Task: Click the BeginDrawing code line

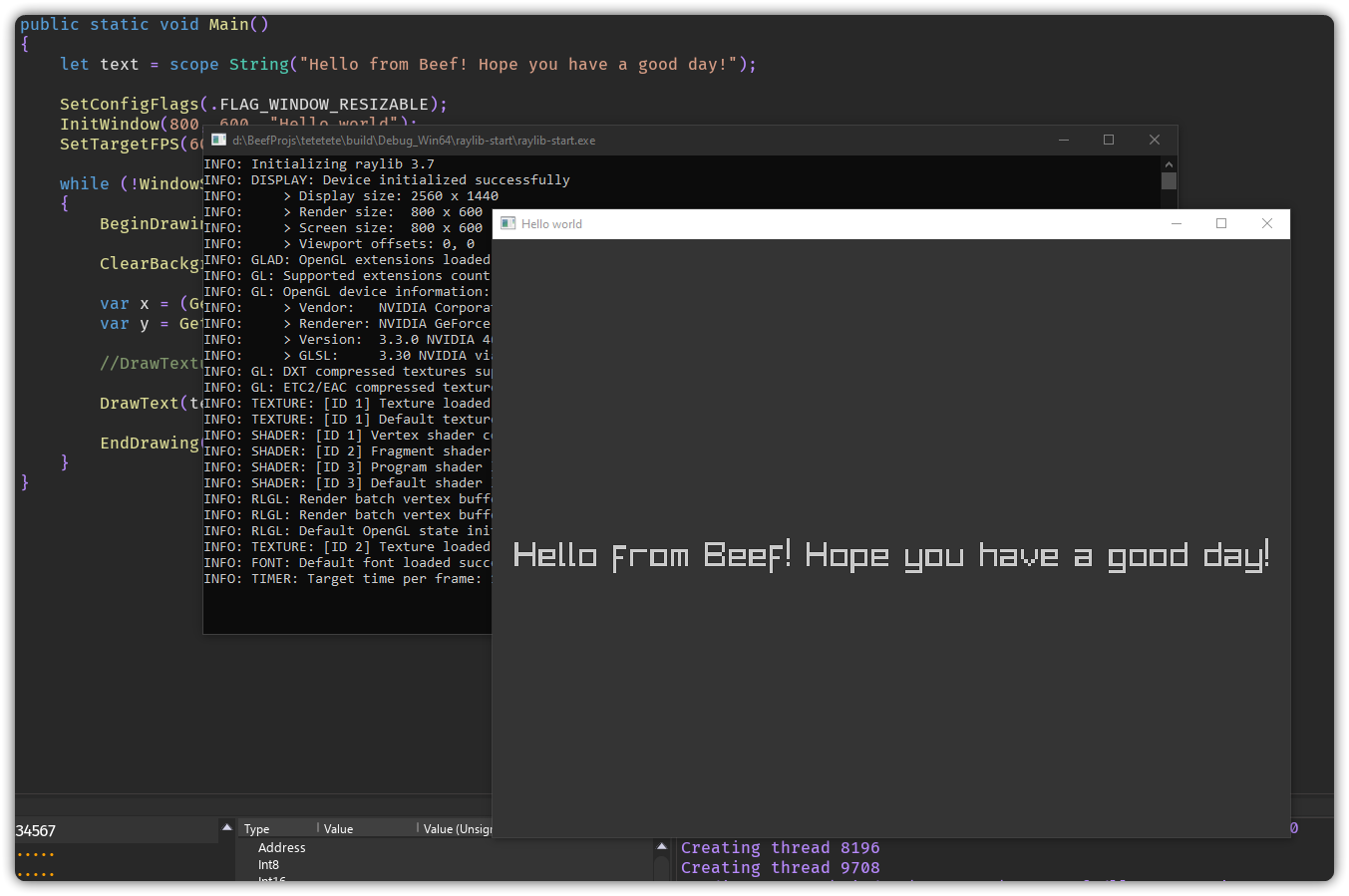Action: (151, 223)
